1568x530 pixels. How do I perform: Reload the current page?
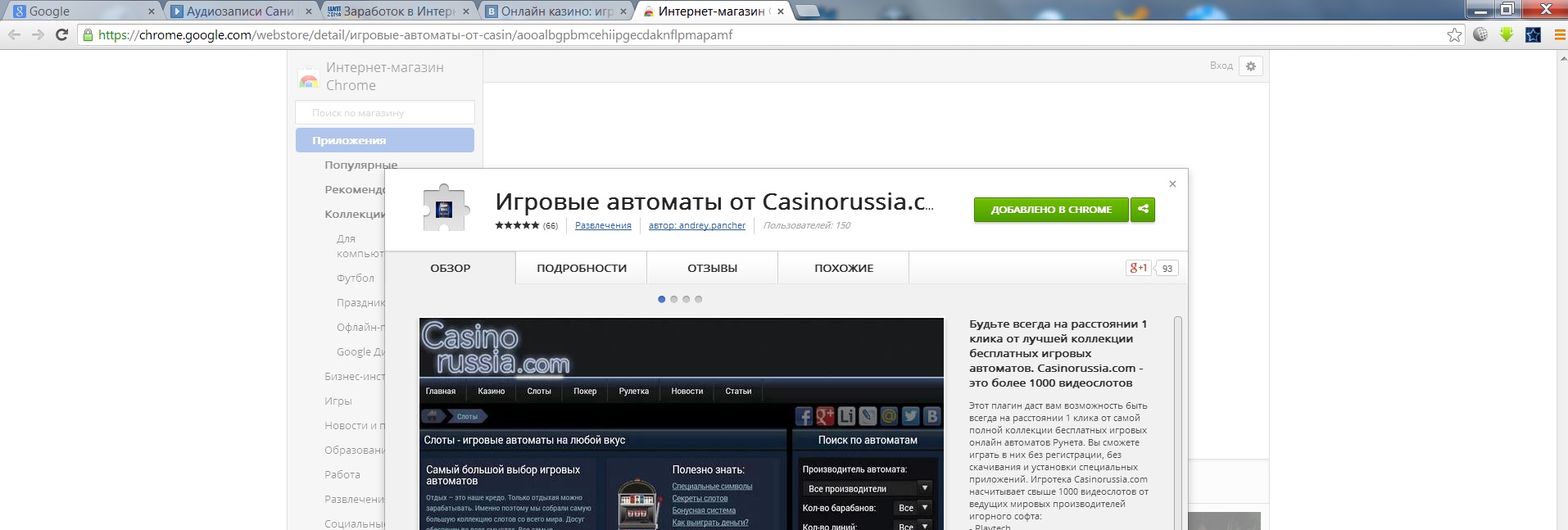point(61,34)
